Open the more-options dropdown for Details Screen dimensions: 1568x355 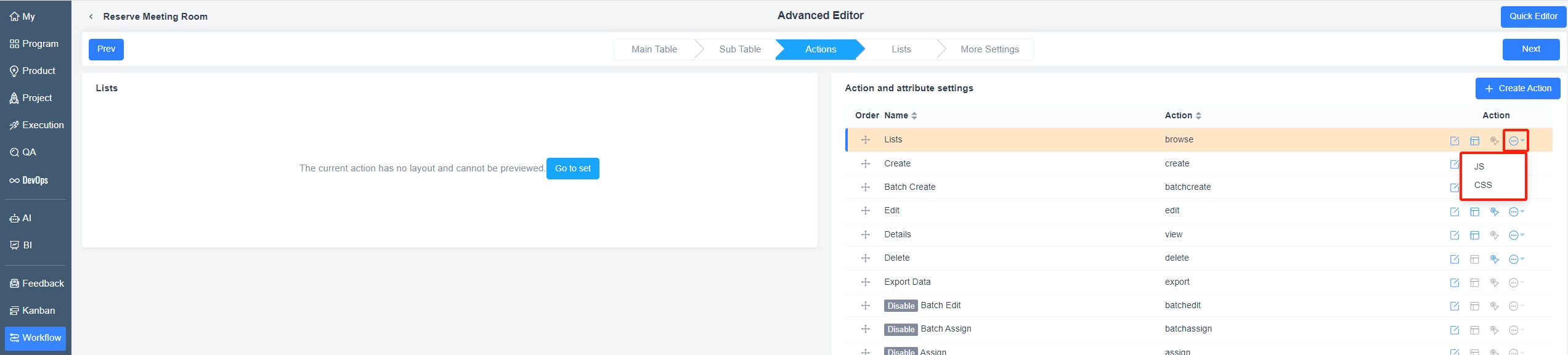(1516, 235)
